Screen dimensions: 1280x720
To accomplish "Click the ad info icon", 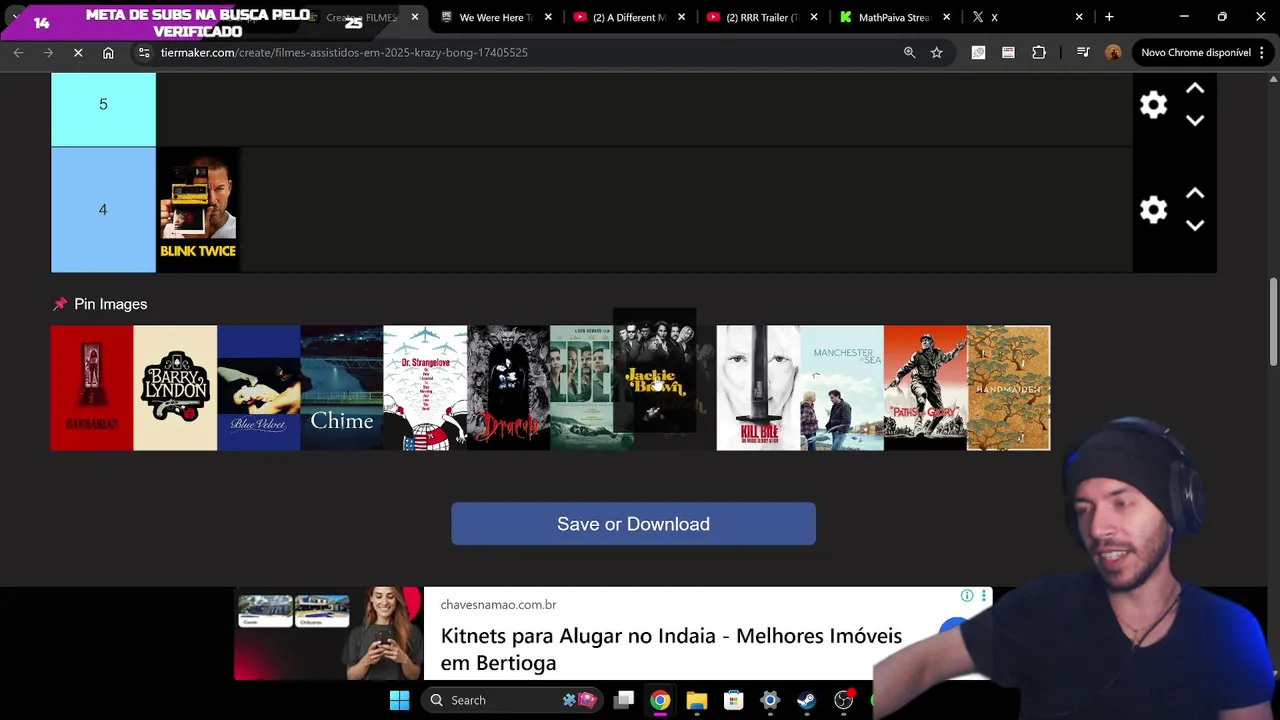I will coord(966,596).
